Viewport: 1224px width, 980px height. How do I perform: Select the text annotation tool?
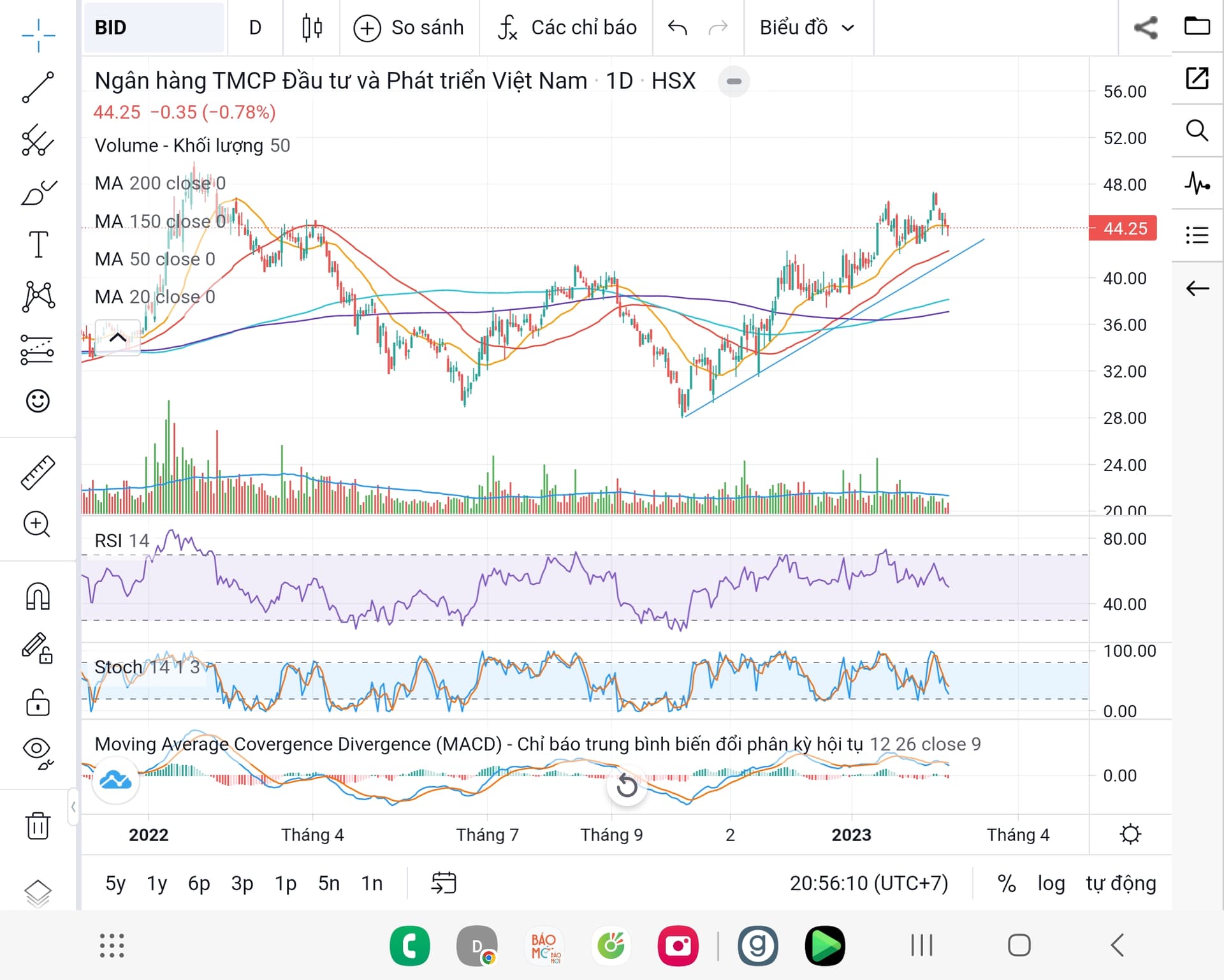[38, 245]
